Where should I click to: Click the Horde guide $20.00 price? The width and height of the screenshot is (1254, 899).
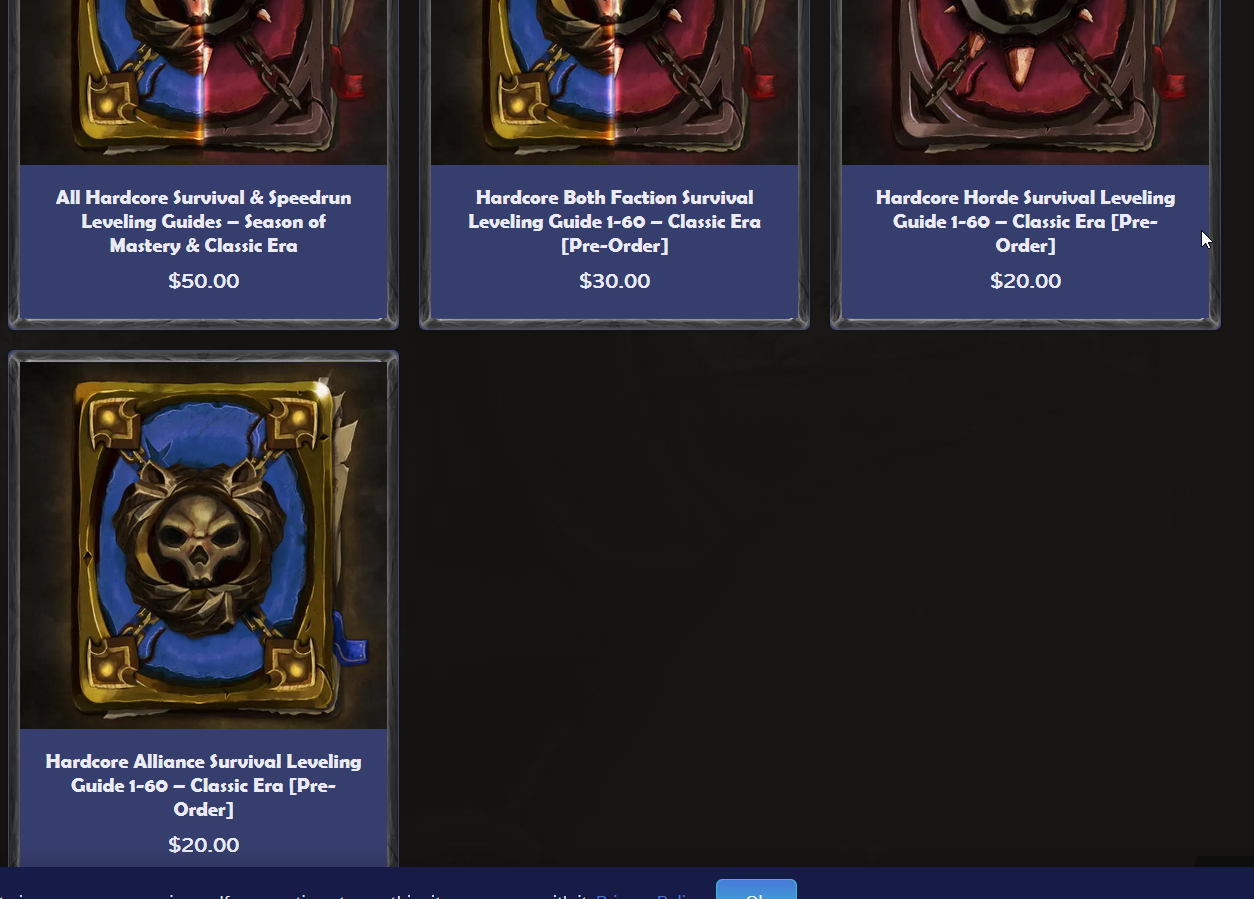1025,281
